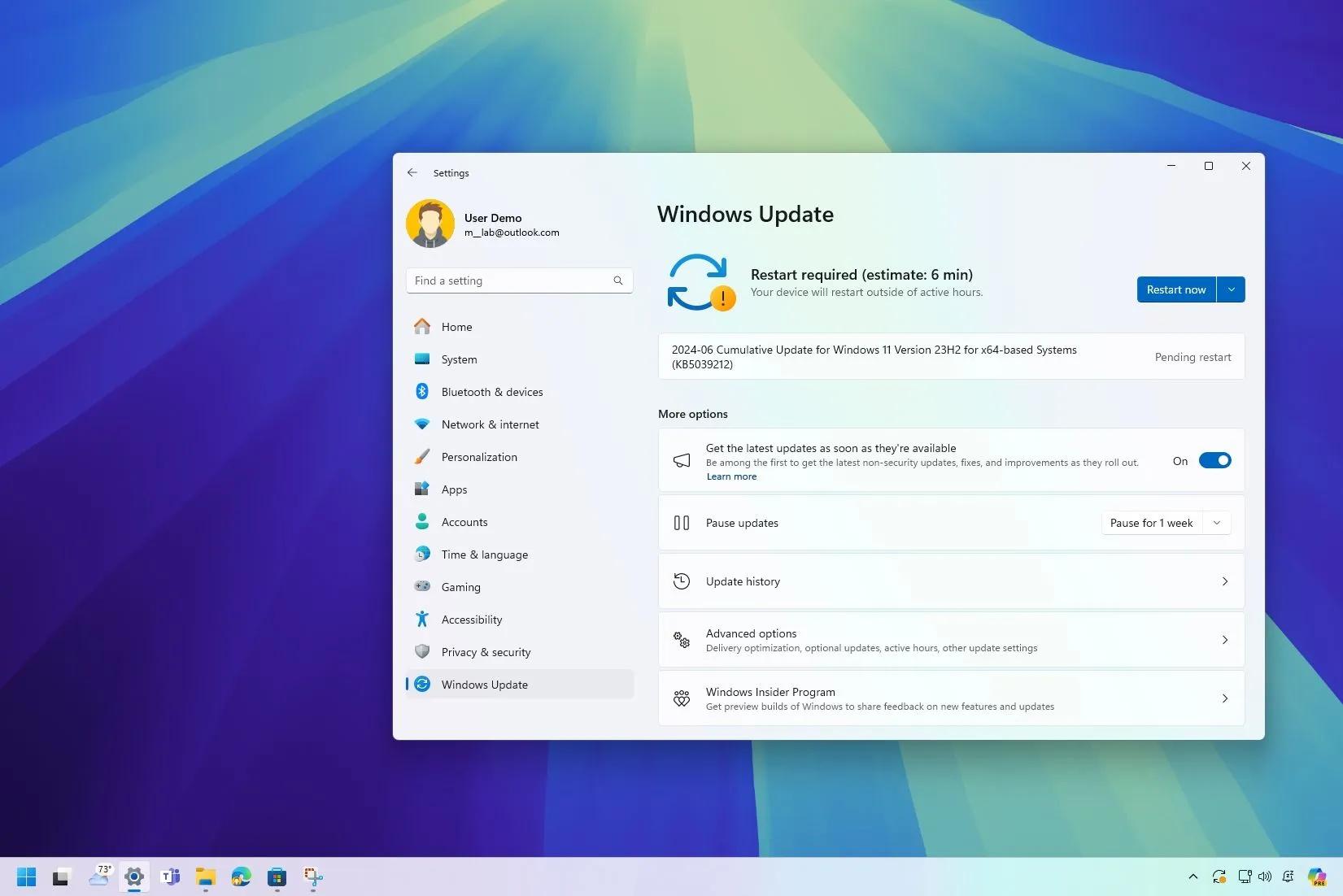1343x896 pixels.
Task: Expand Update history chevron
Action: click(x=1225, y=581)
